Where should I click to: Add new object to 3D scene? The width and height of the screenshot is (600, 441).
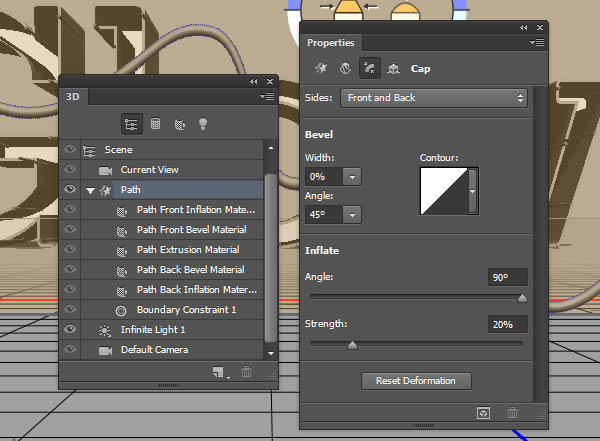coord(217,373)
